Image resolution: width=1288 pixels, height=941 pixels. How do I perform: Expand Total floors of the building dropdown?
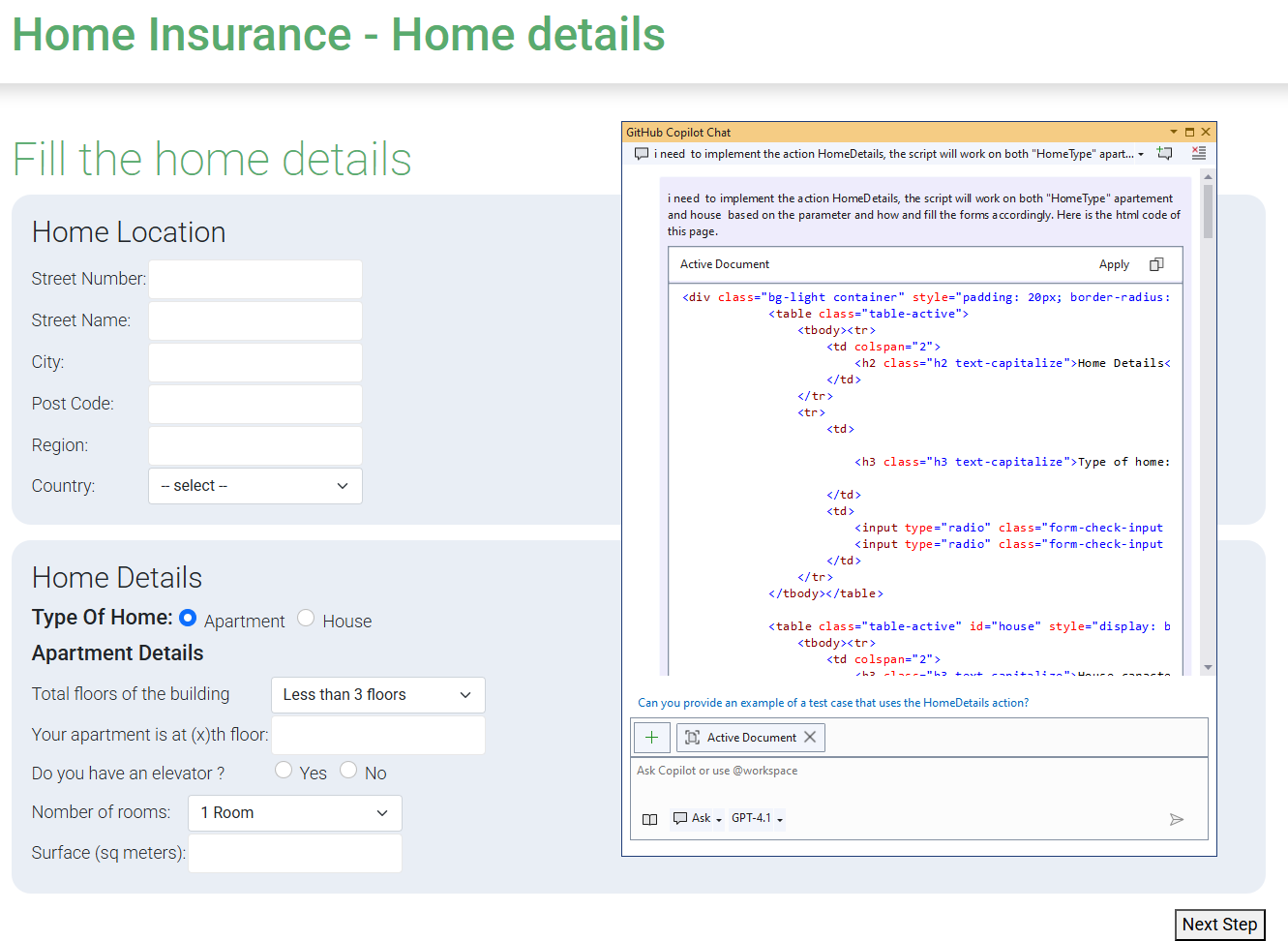377,695
